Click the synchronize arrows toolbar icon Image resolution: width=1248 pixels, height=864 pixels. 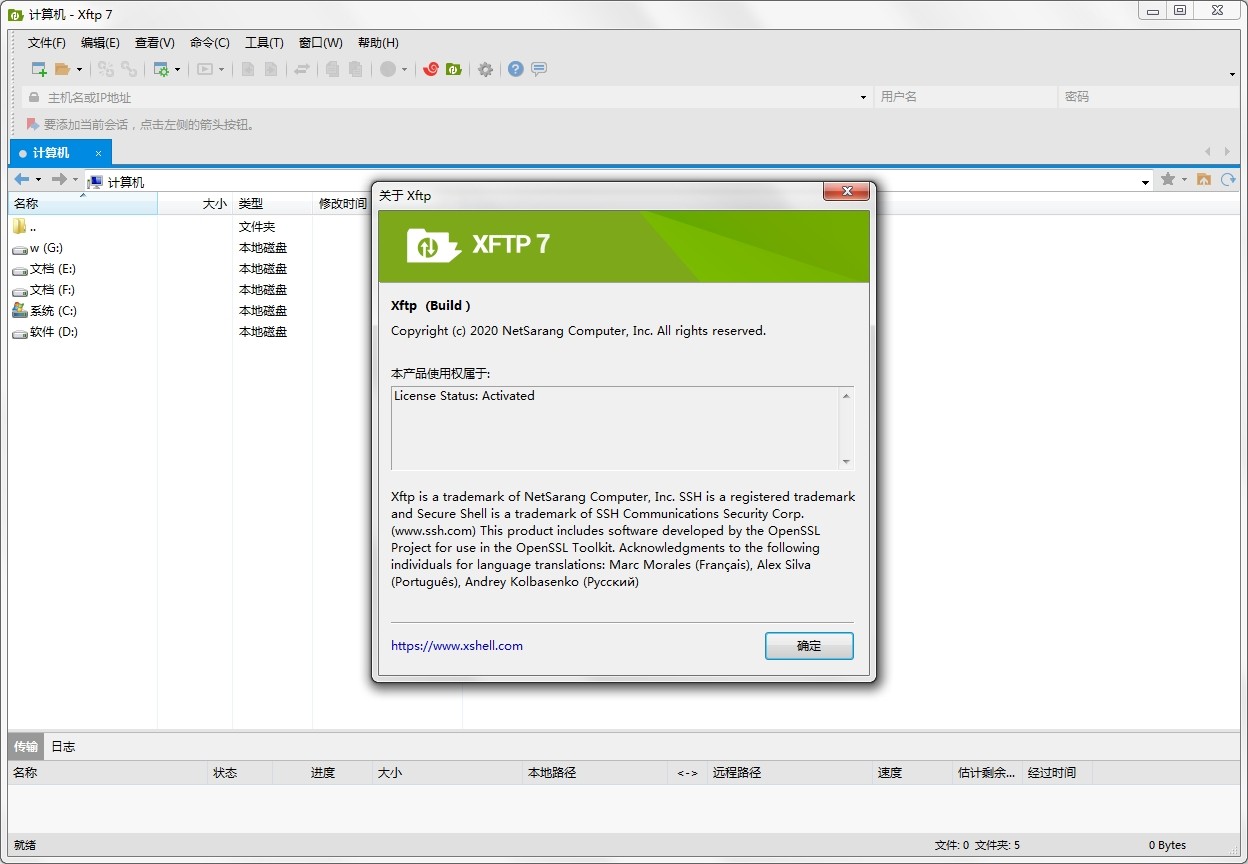coord(301,69)
